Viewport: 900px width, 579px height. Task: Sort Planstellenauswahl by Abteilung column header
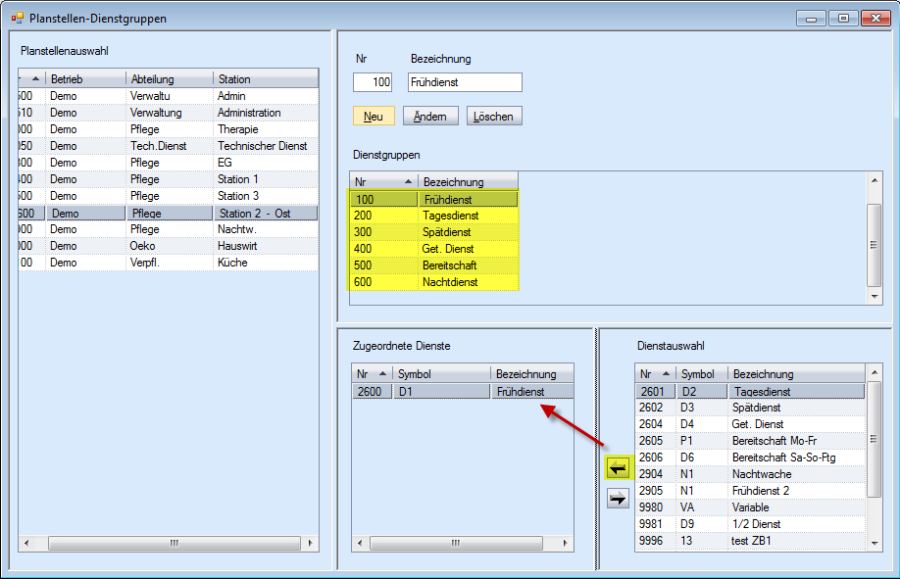click(168, 79)
